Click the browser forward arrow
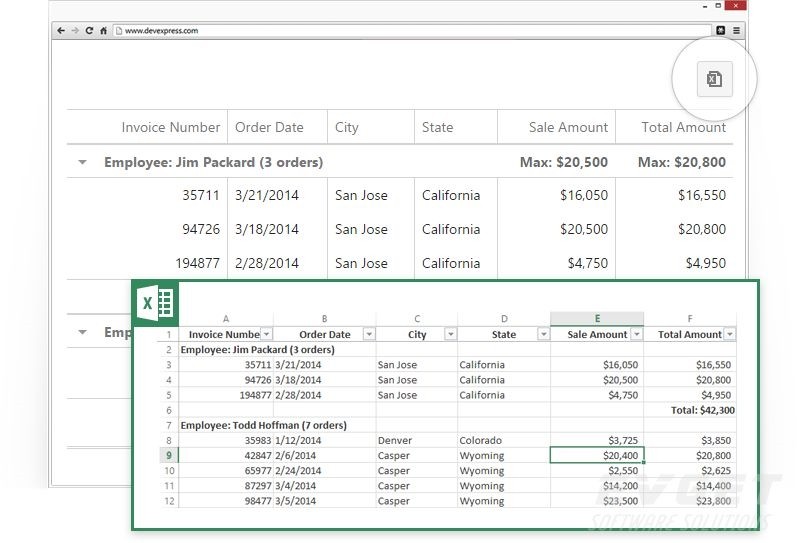Image resolution: width=797 pixels, height=543 pixels. (75, 31)
